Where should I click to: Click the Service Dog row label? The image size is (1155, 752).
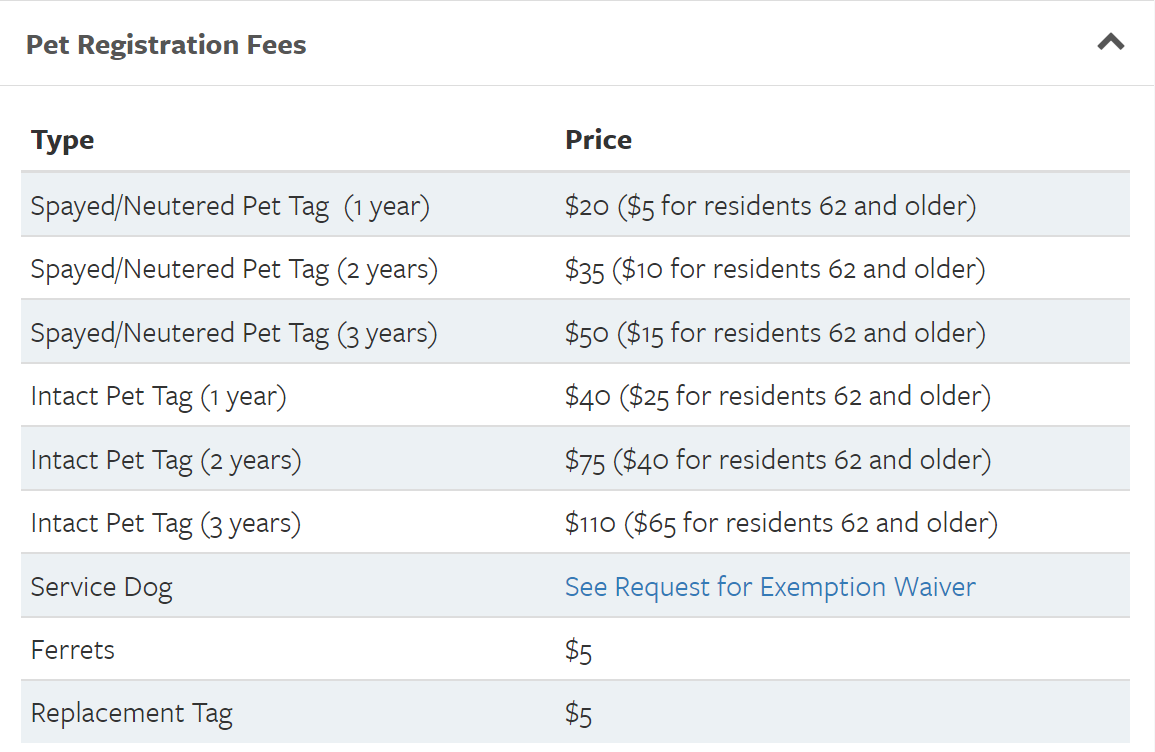point(102,587)
